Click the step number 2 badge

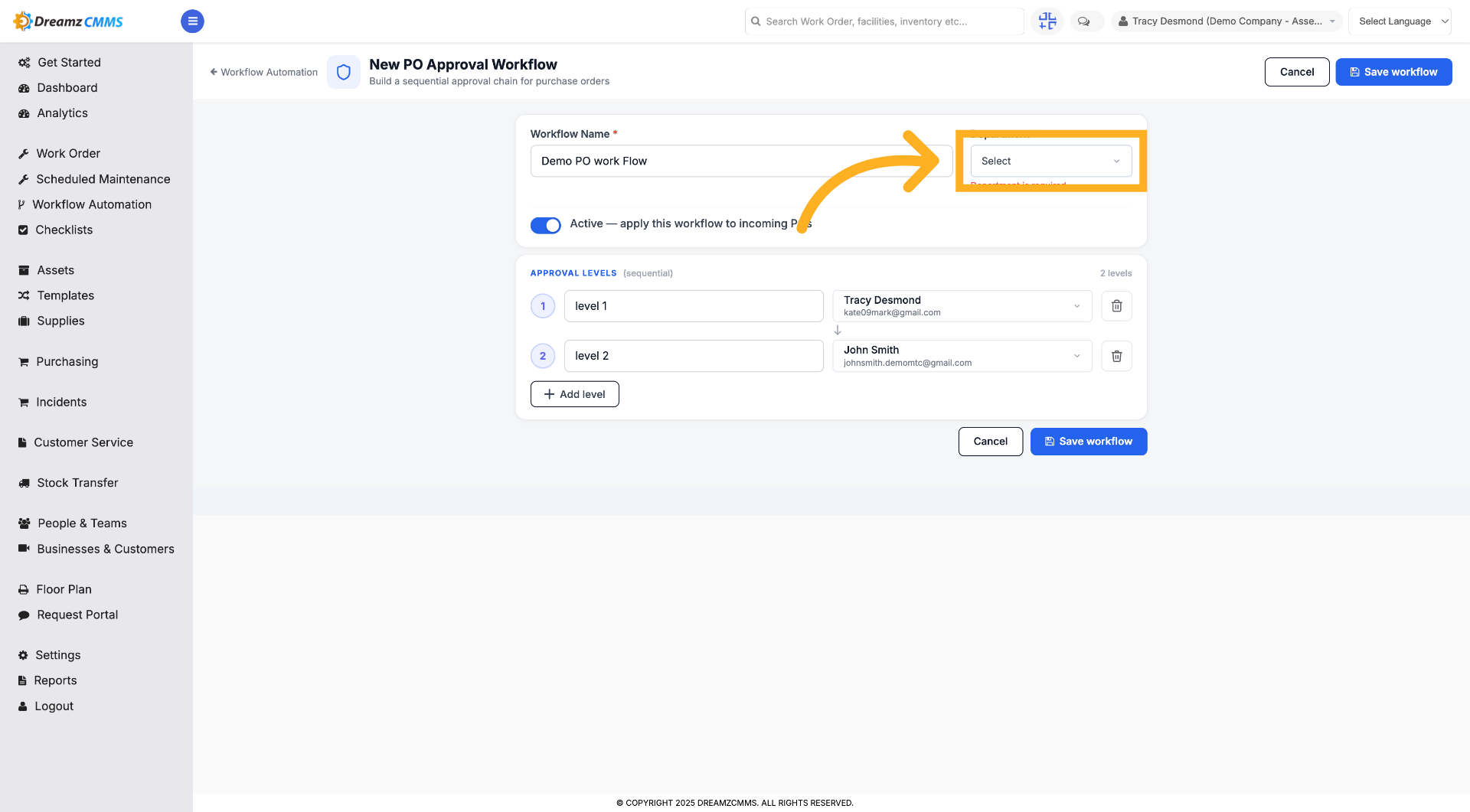pos(543,356)
